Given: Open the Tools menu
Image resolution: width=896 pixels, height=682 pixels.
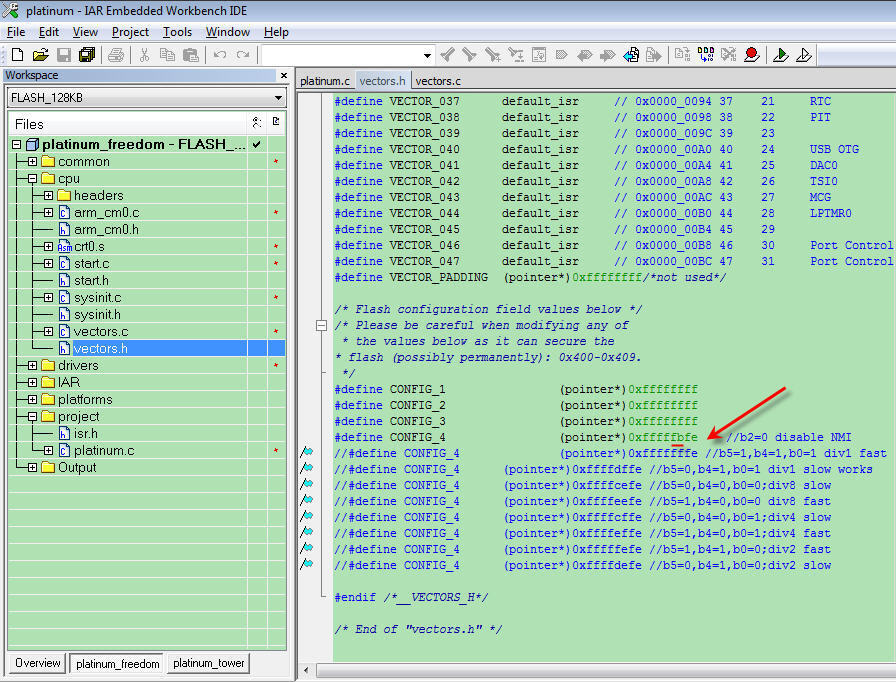Looking at the screenshot, I should (x=177, y=32).
